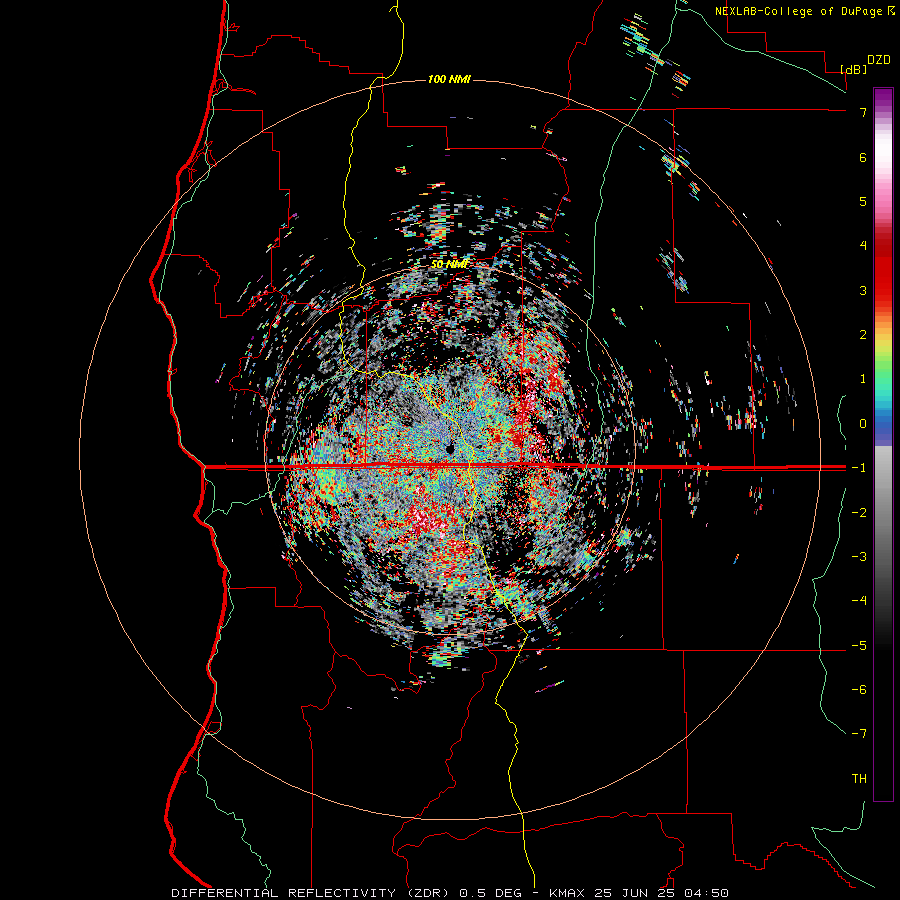Click the -4 dB scale label
Screen dimensions: 900x900
pos(859,601)
